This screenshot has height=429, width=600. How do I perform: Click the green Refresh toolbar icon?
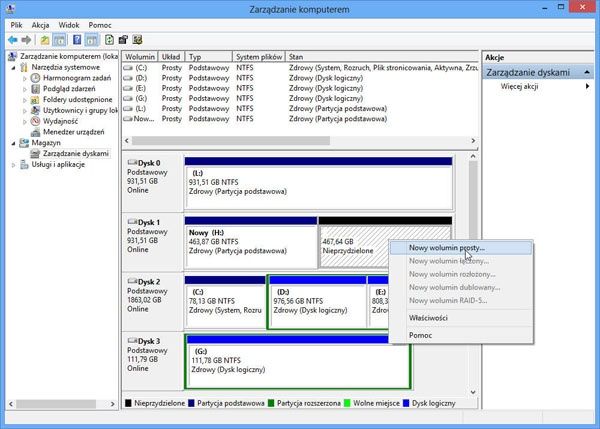pyautogui.click(x=109, y=40)
